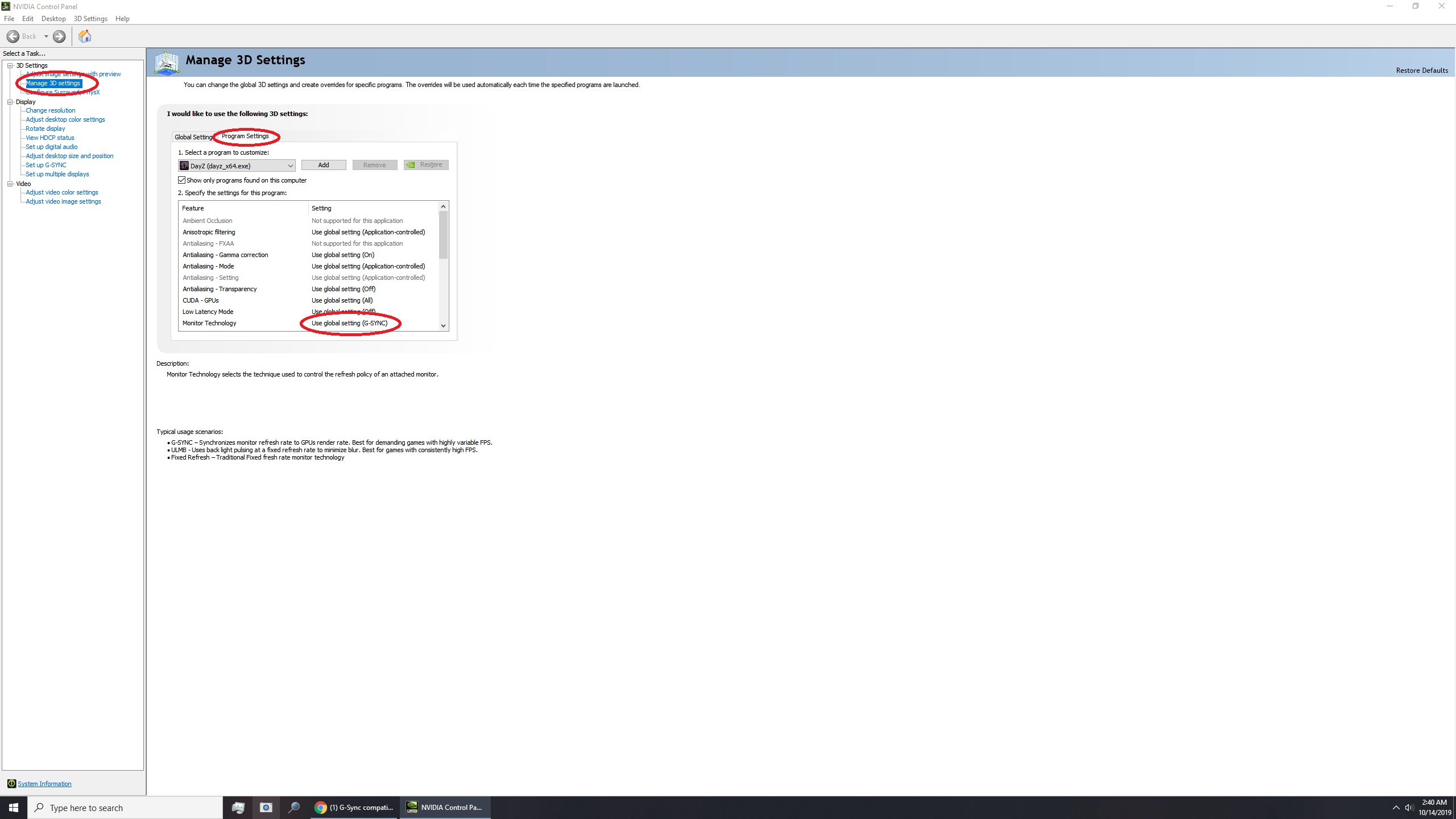Collapse the 3D Settings tree node
Screen dimensions: 1456x819
click(10, 65)
